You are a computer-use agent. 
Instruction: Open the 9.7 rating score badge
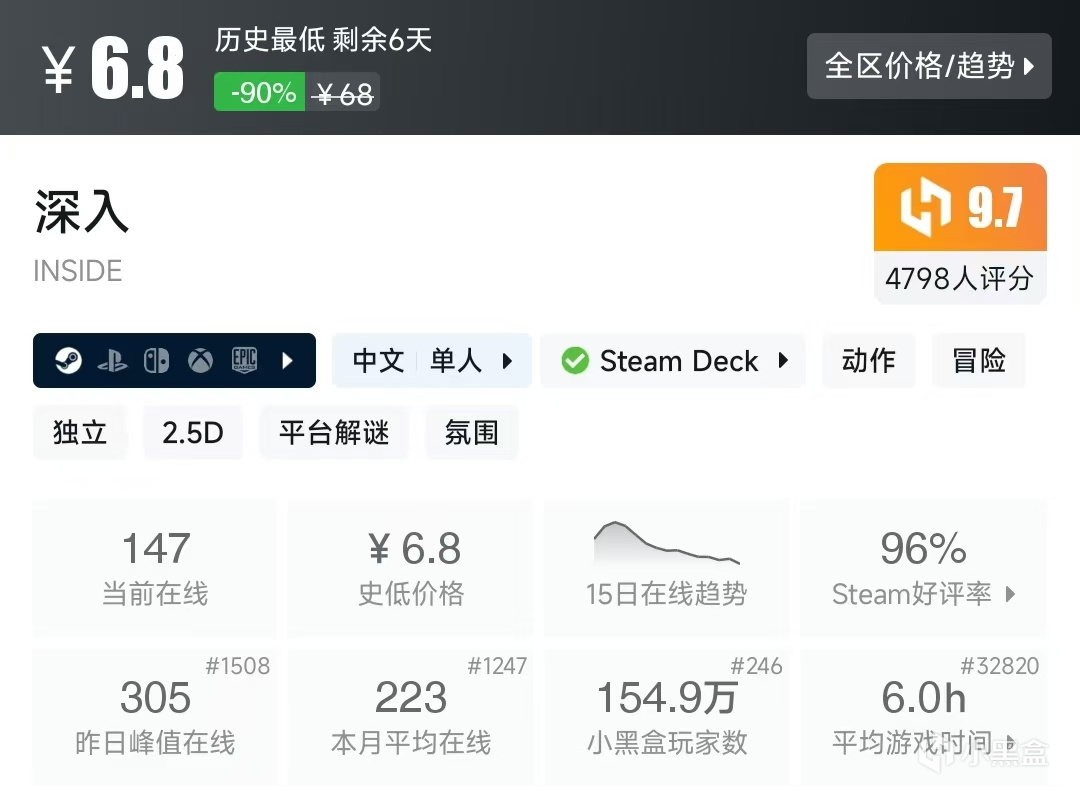pos(959,206)
